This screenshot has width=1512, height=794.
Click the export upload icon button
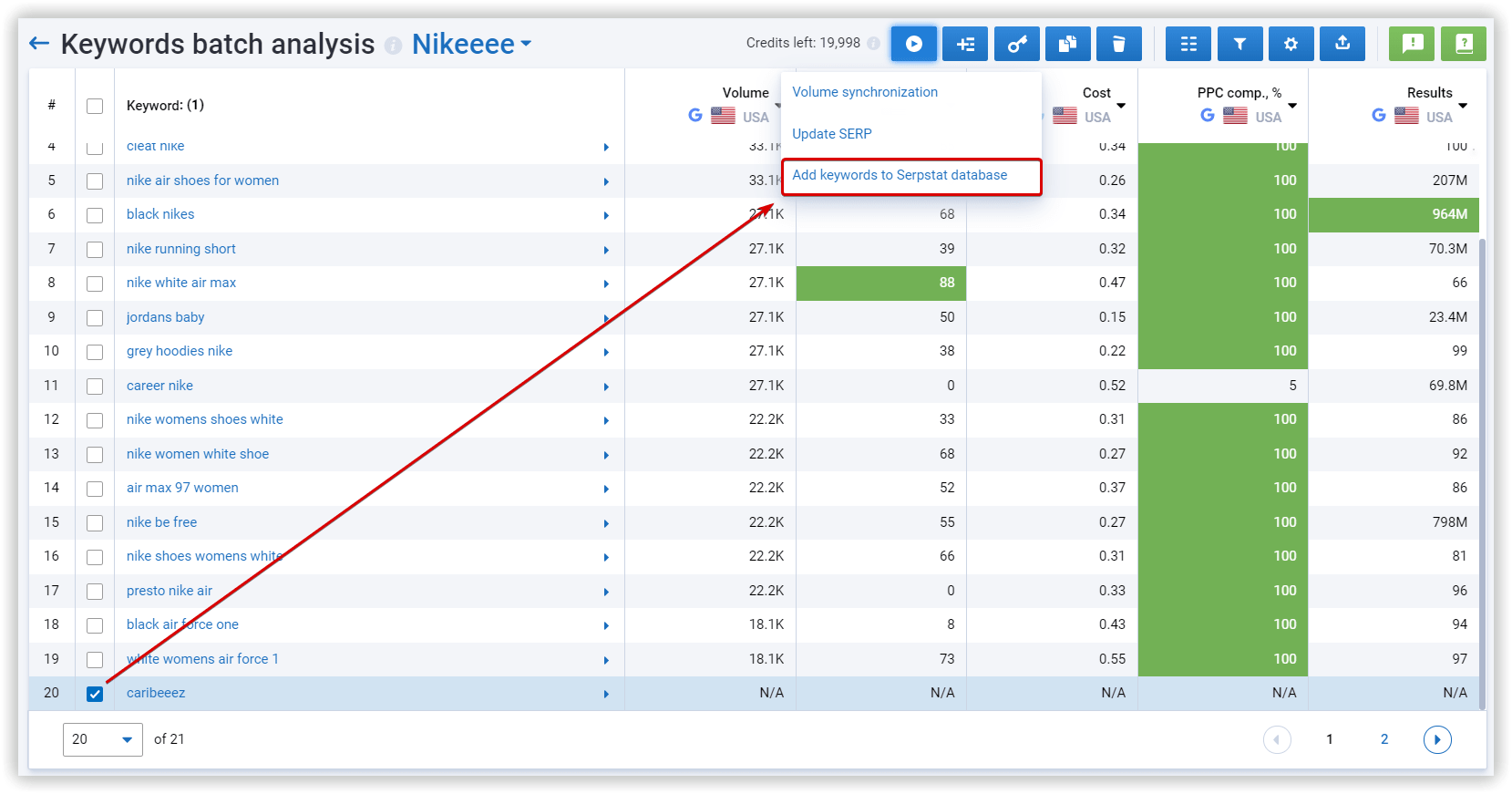pyautogui.click(x=1342, y=44)
